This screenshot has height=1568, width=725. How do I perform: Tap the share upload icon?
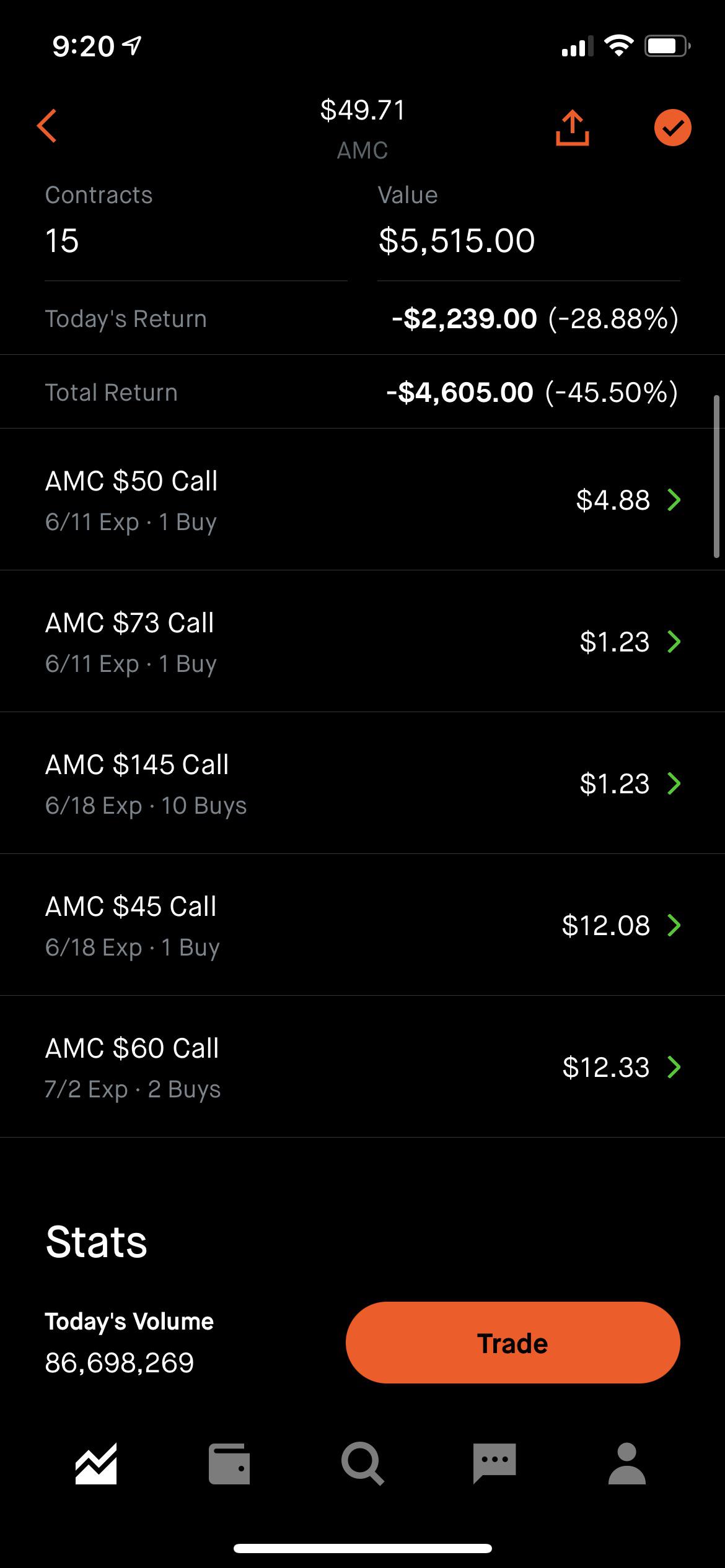[x=572, y=128]
